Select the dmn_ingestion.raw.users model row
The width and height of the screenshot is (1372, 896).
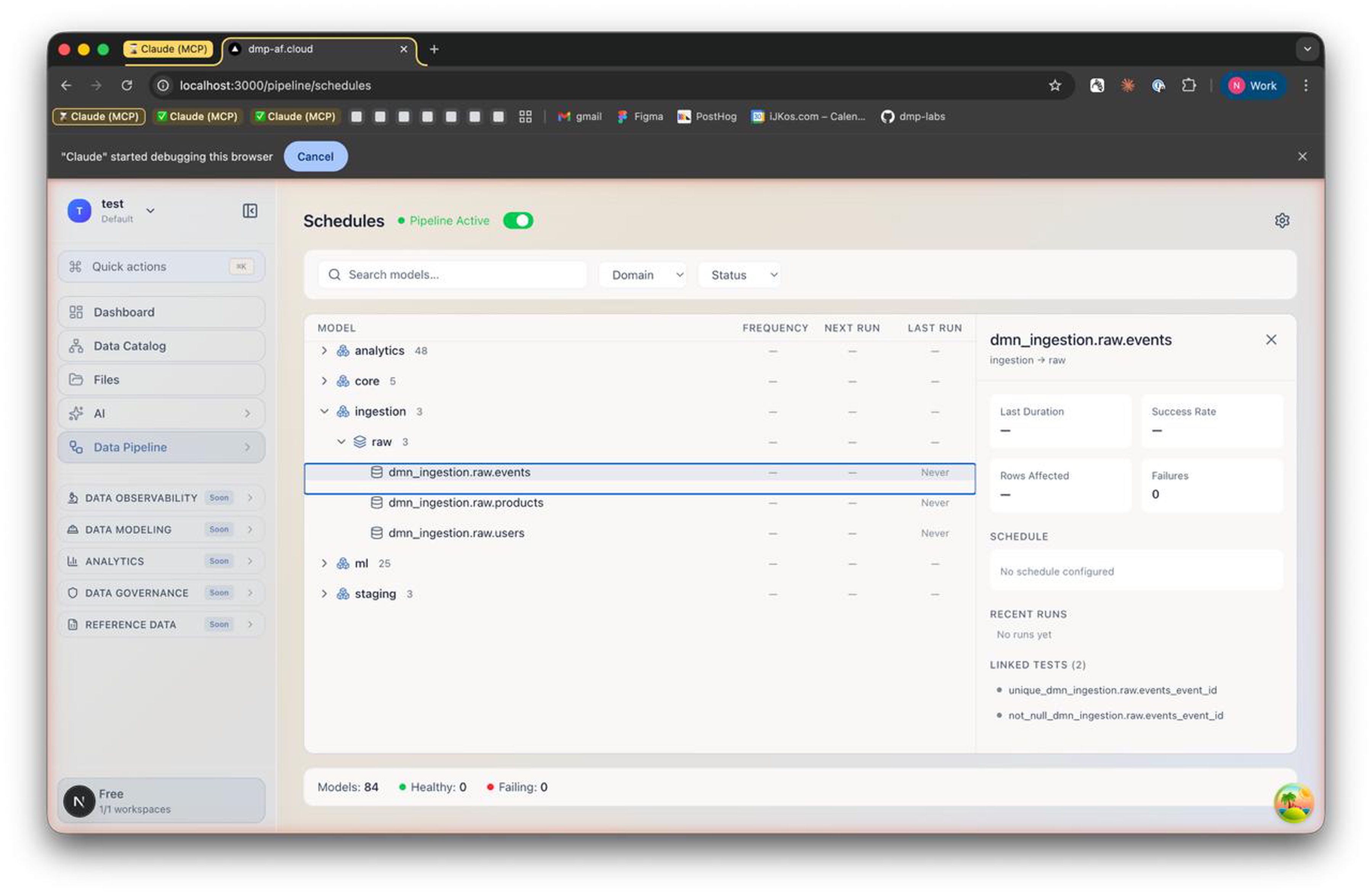[x=639, y=533]
